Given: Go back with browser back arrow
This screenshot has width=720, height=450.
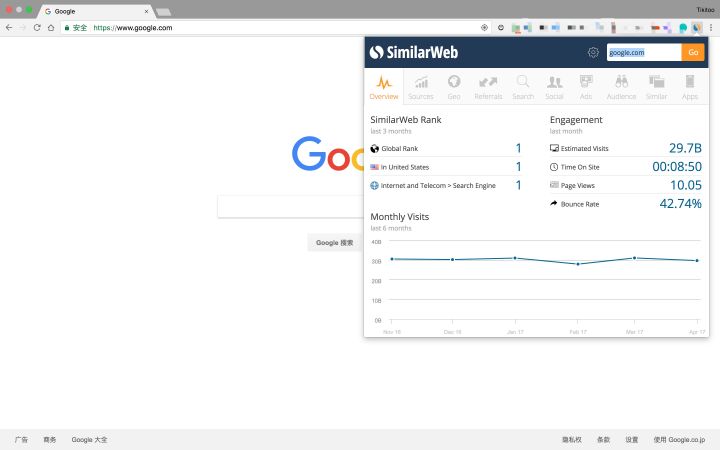Looking at the screenshot, I should pos(9,28).
